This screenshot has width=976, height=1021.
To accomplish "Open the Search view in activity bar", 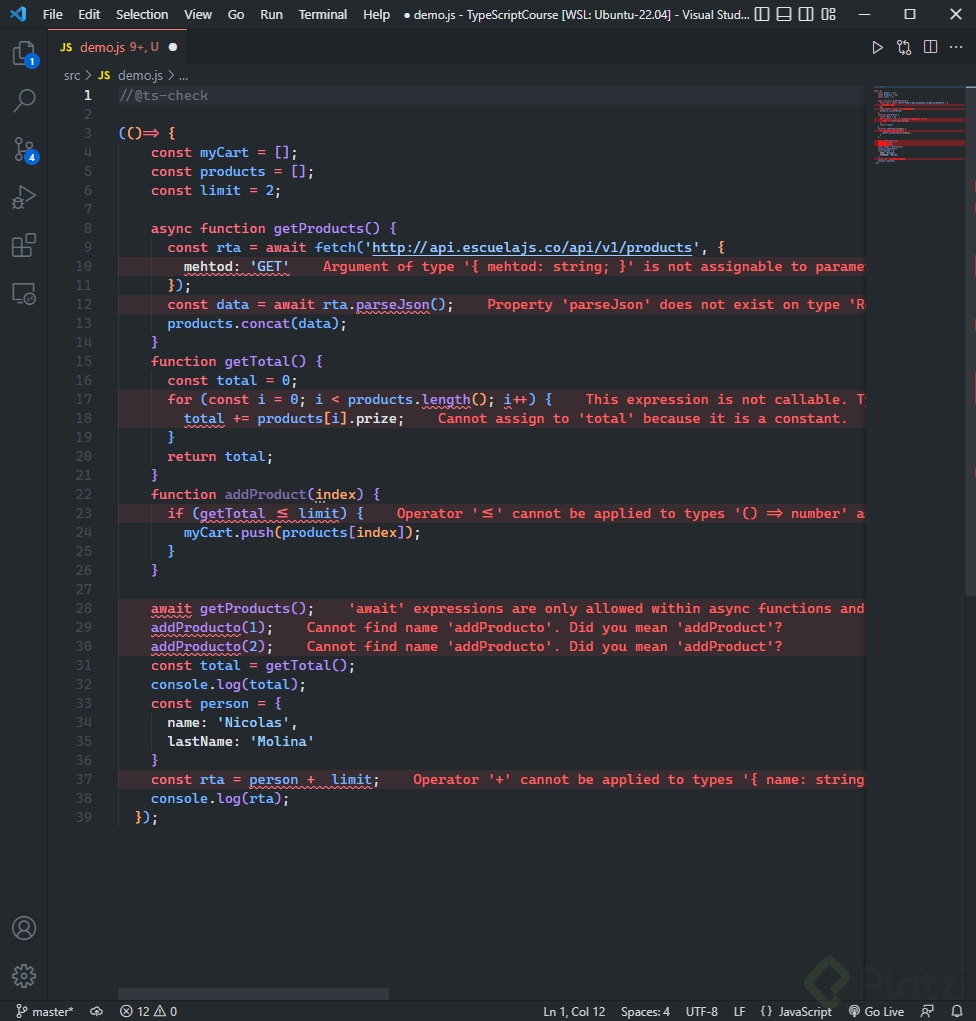I will 24,101.
